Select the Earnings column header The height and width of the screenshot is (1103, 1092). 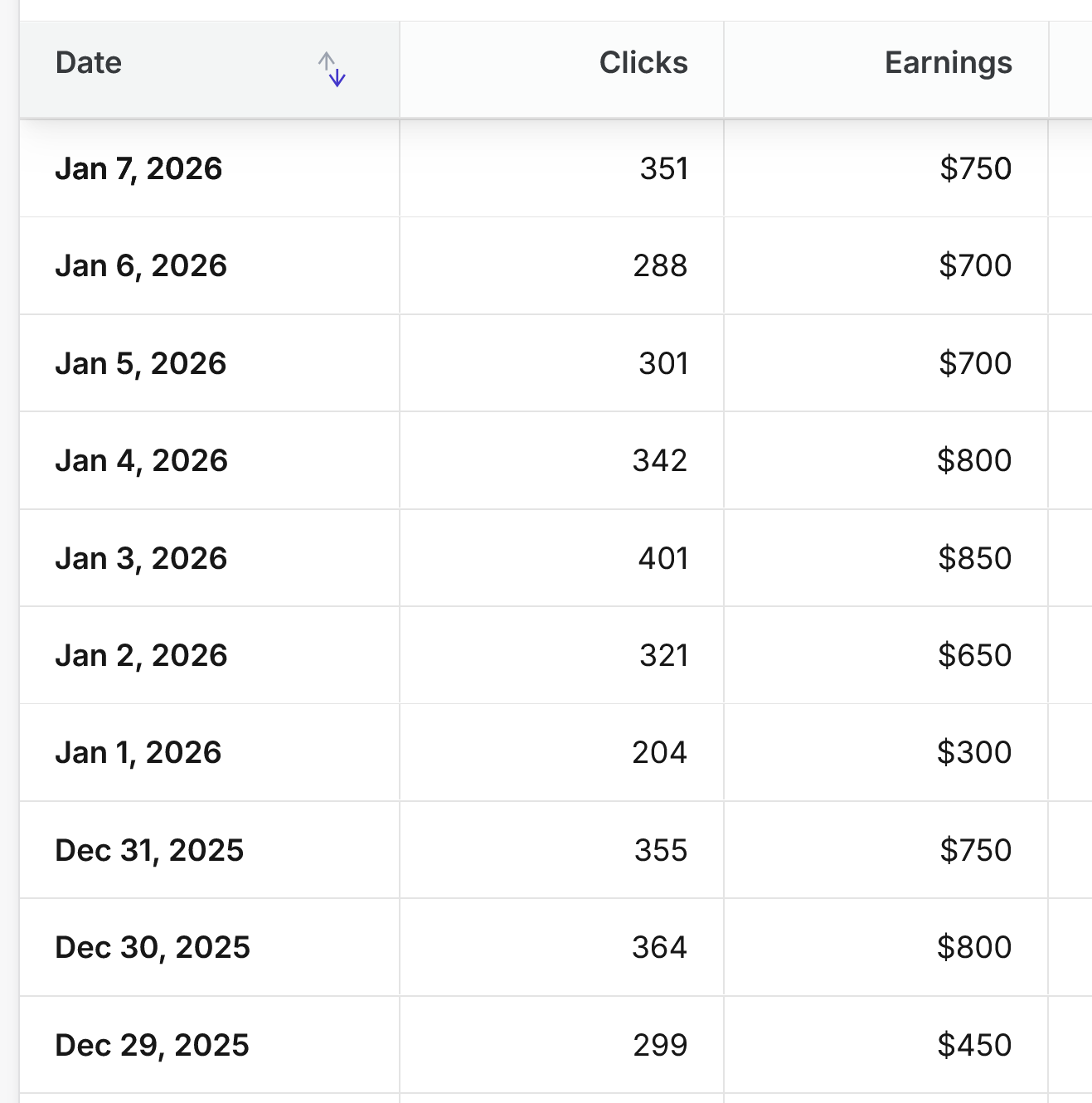[948, 63]
